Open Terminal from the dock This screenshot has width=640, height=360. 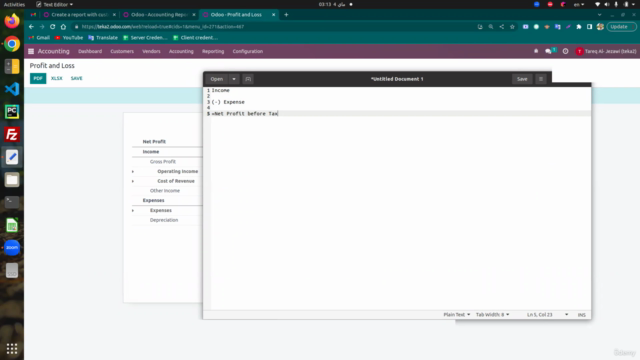pos(12,202)
